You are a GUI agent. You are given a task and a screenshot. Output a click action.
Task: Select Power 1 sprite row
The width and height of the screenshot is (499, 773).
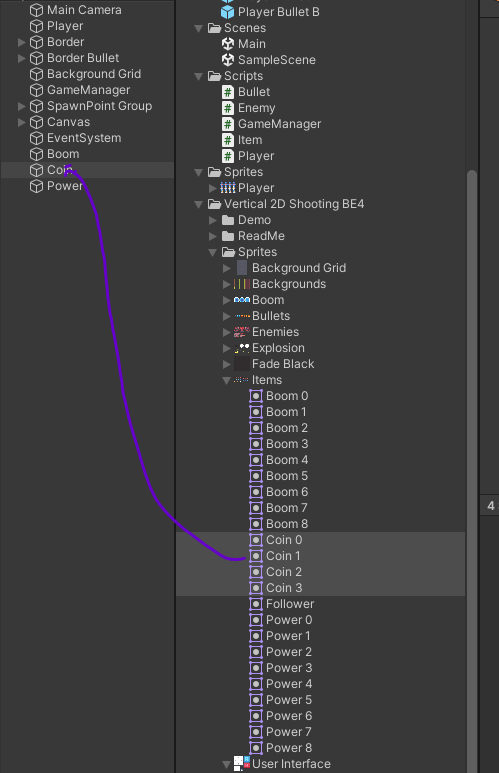coord(321,636)
